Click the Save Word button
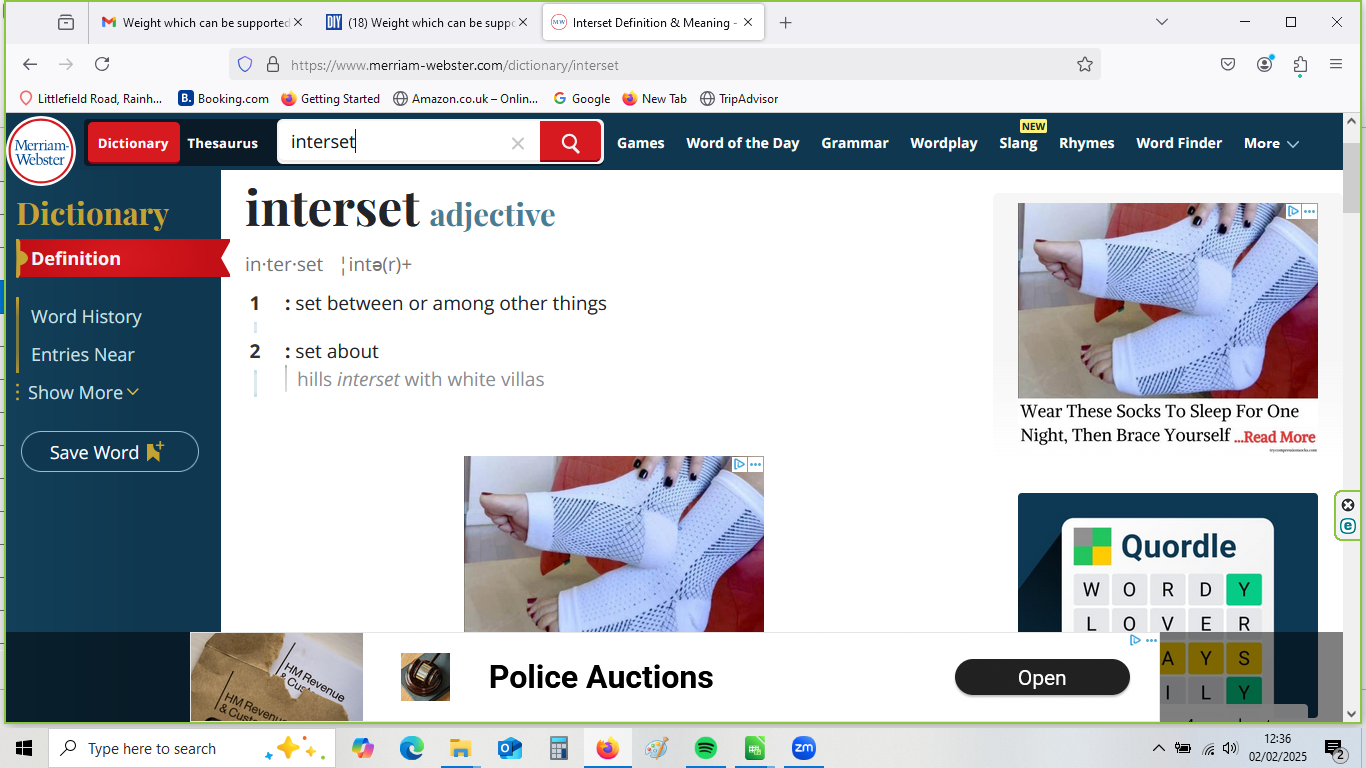Screen dimensions: 1366x768 109,452
